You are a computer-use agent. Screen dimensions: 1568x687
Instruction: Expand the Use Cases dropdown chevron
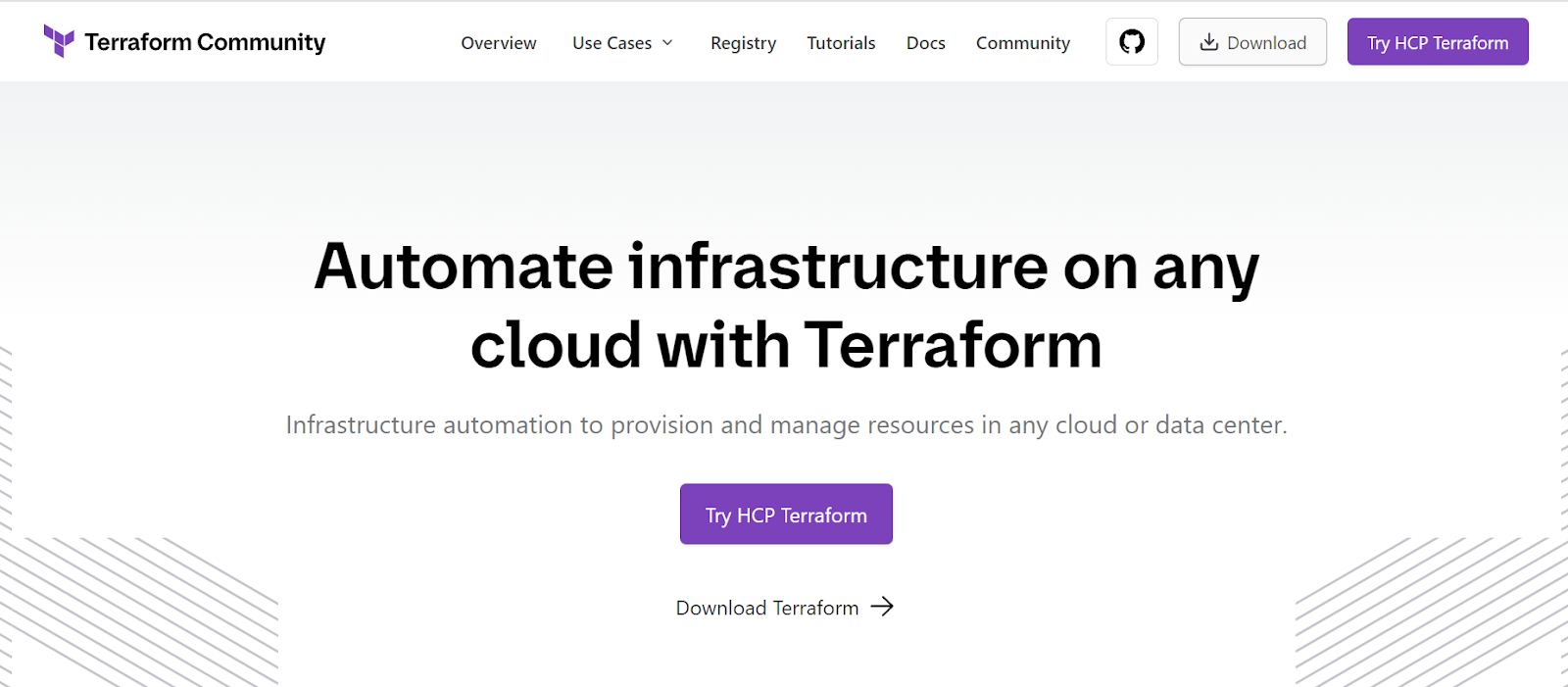point(667,43)
